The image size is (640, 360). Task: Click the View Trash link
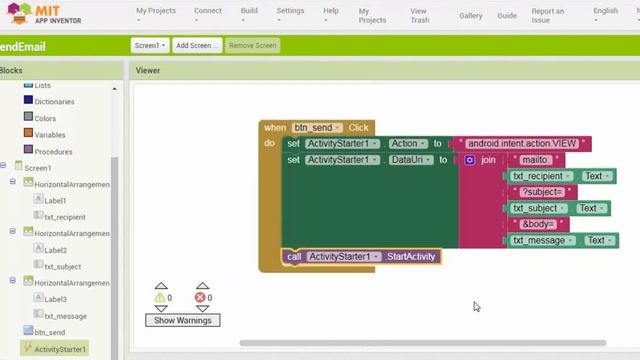[420, 16]
